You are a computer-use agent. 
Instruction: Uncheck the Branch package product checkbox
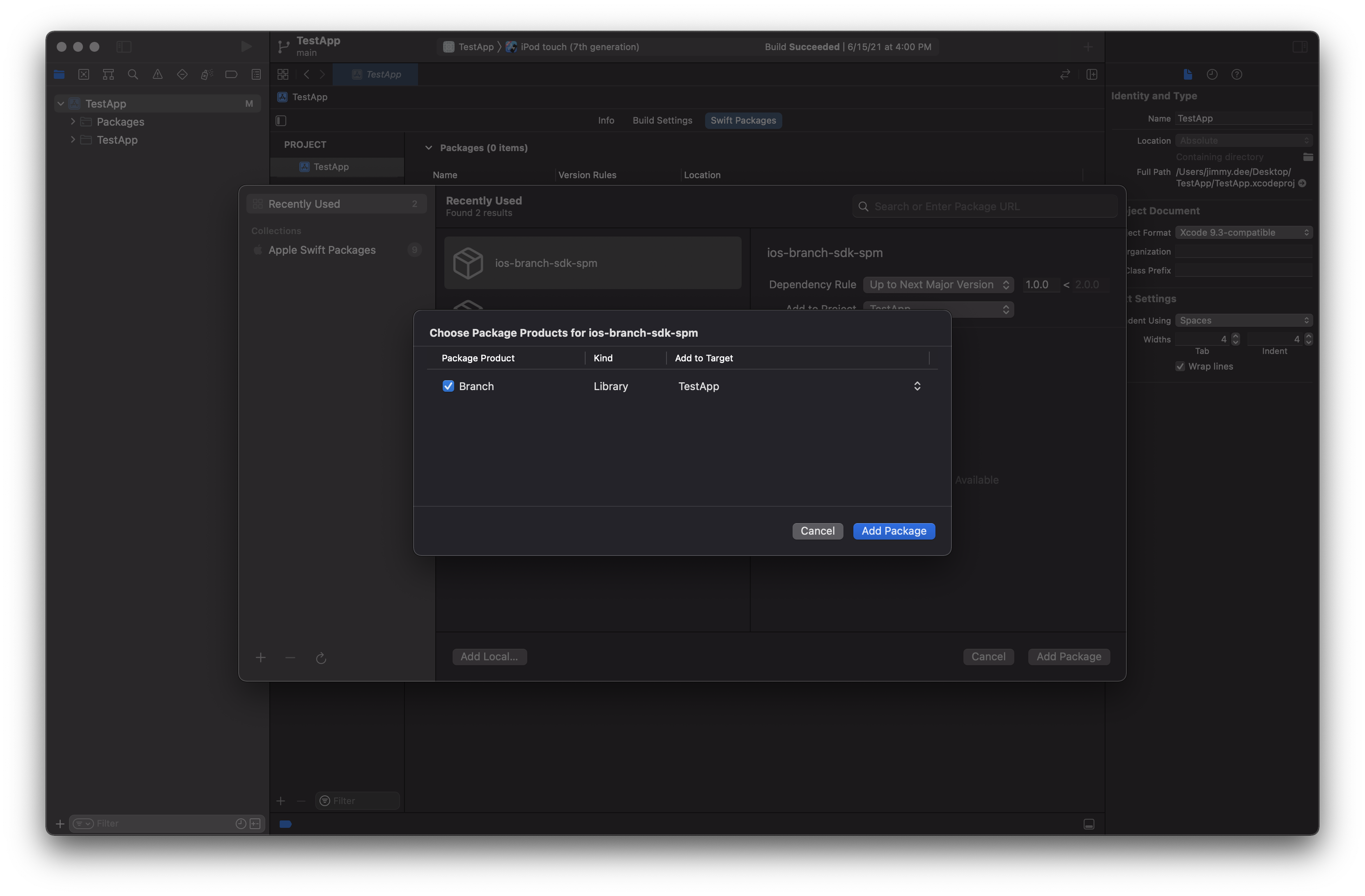(448, 386)
